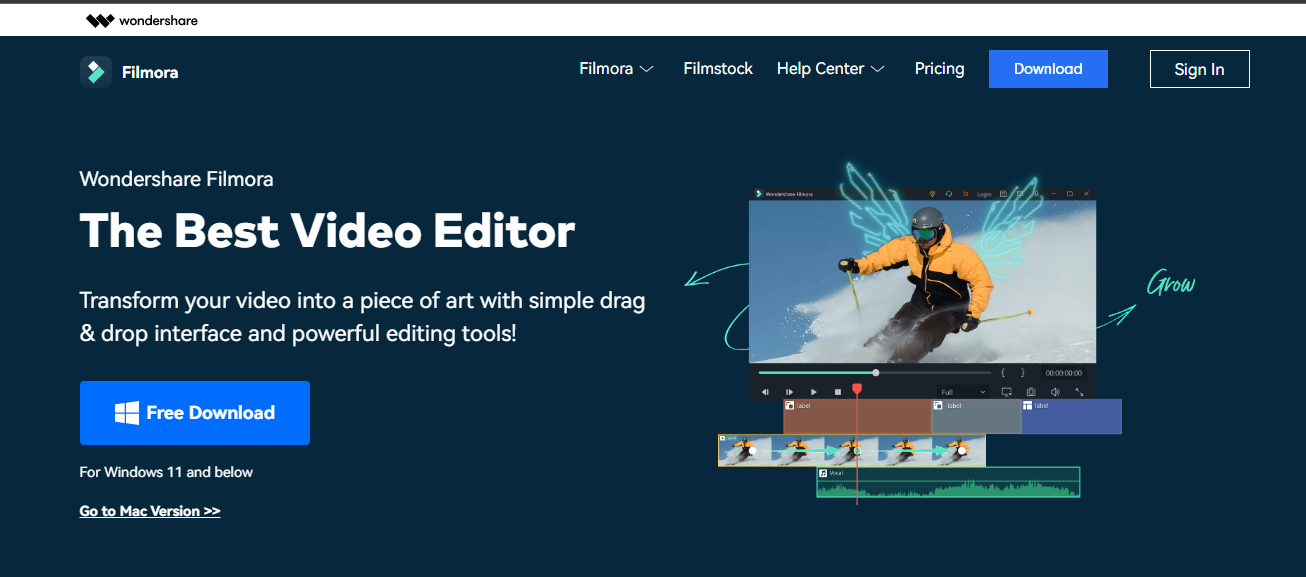Click the fullscreen expand icon in preview
This screenshot has height=577, width=1306.
tap(1079, 392)
